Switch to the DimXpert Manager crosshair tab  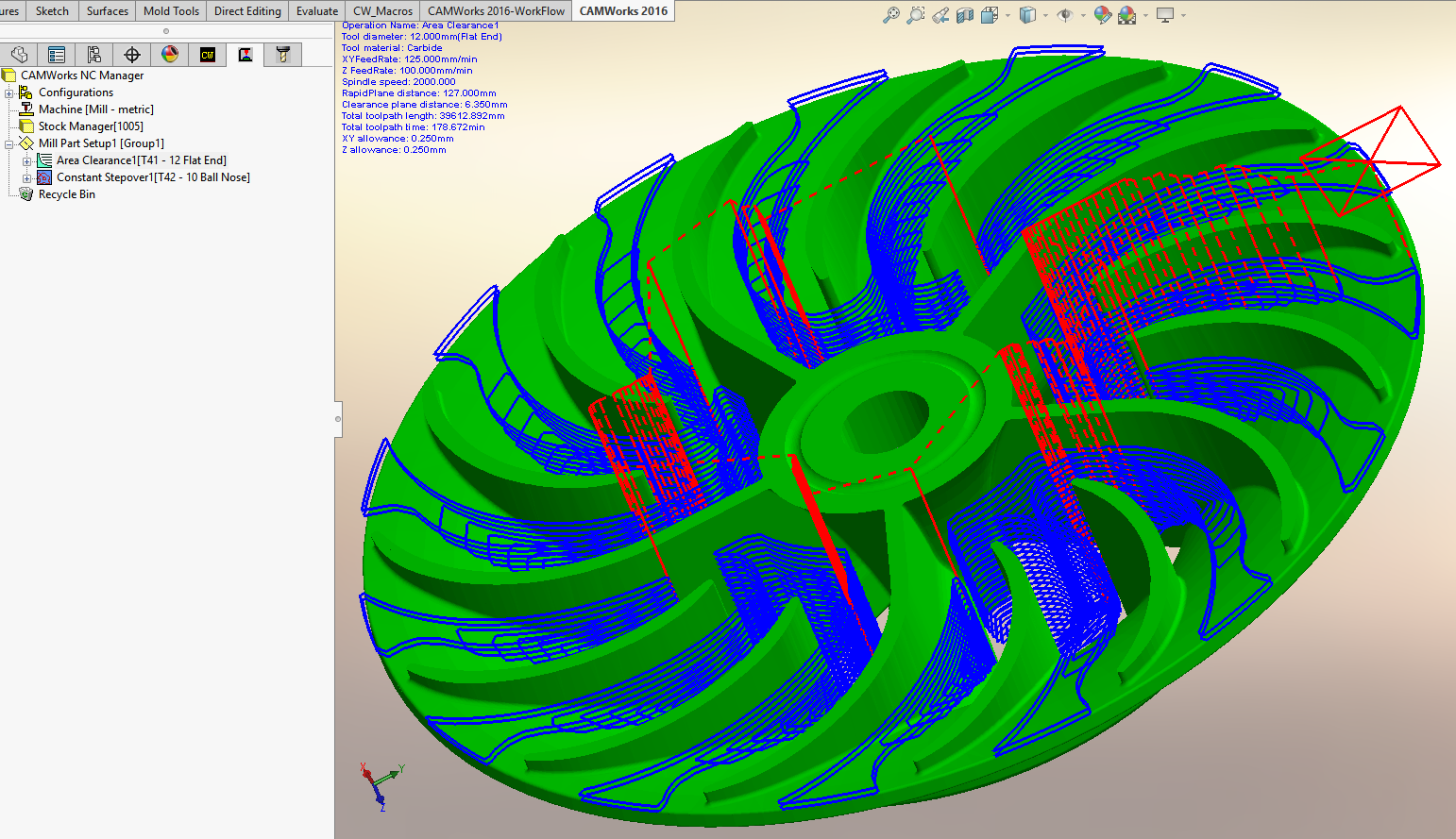(132, 55)
